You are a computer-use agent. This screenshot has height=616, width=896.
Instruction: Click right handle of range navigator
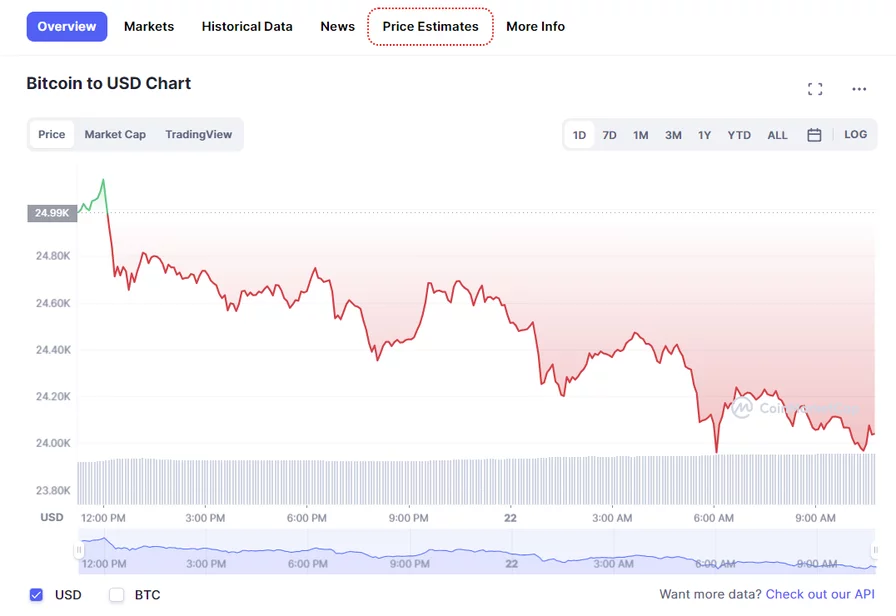pos(876,551)
